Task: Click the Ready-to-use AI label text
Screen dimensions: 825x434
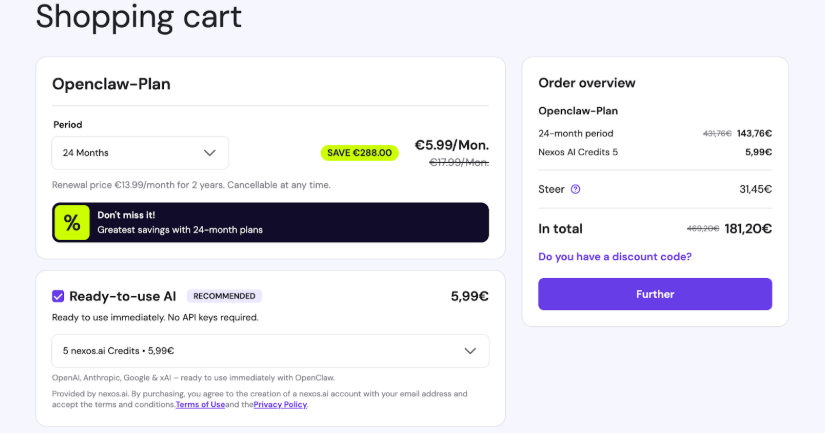Action: (122, 296)
